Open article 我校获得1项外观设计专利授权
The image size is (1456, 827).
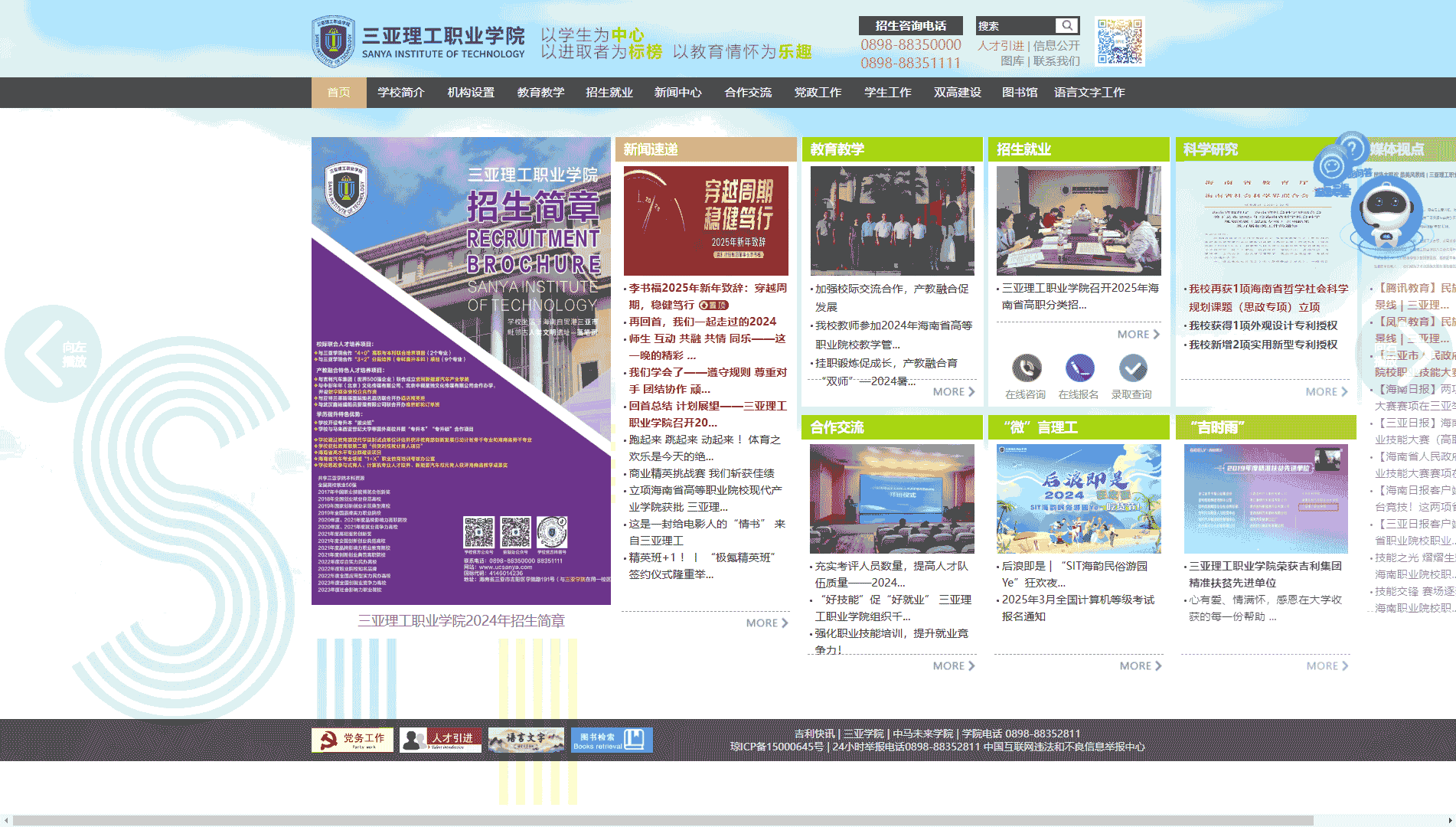click(1263, 325)
